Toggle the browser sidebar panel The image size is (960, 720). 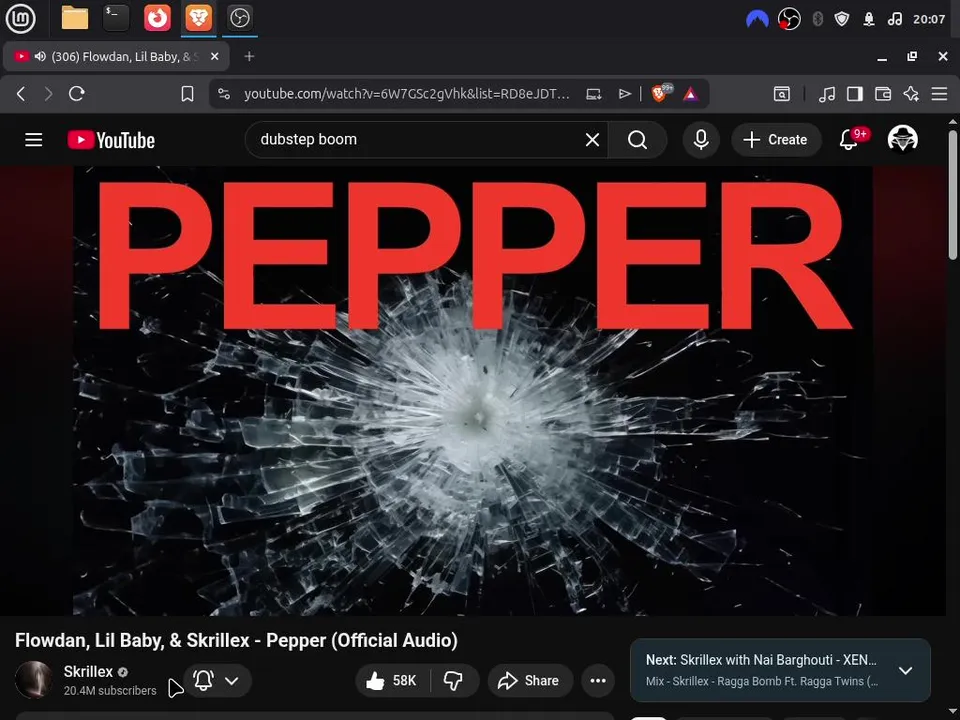855,94
